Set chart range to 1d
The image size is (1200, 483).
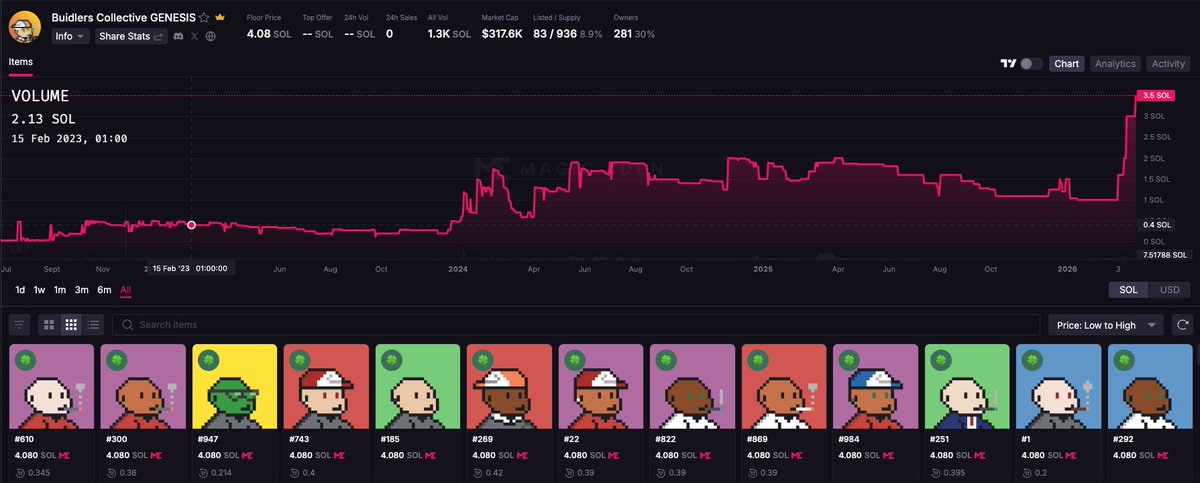(x=20, y=290)
